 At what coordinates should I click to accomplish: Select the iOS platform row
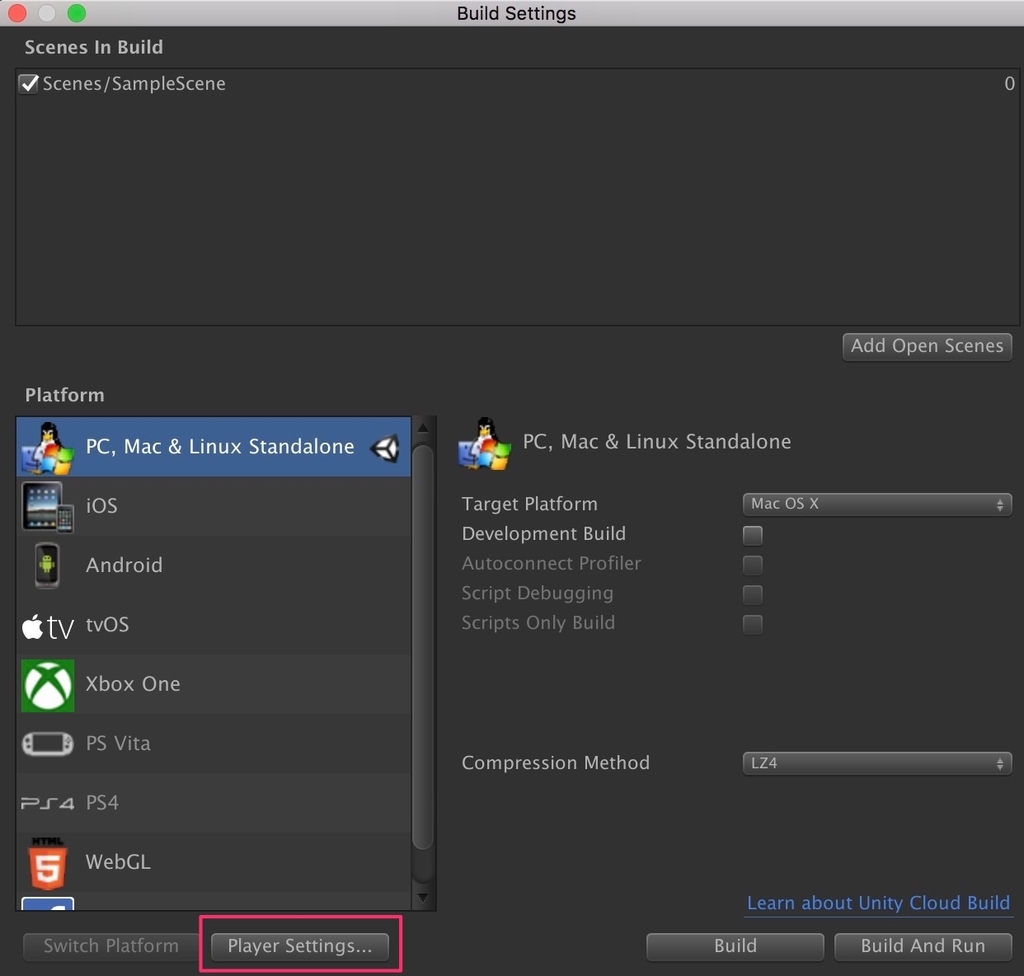[x=214, y=506]
